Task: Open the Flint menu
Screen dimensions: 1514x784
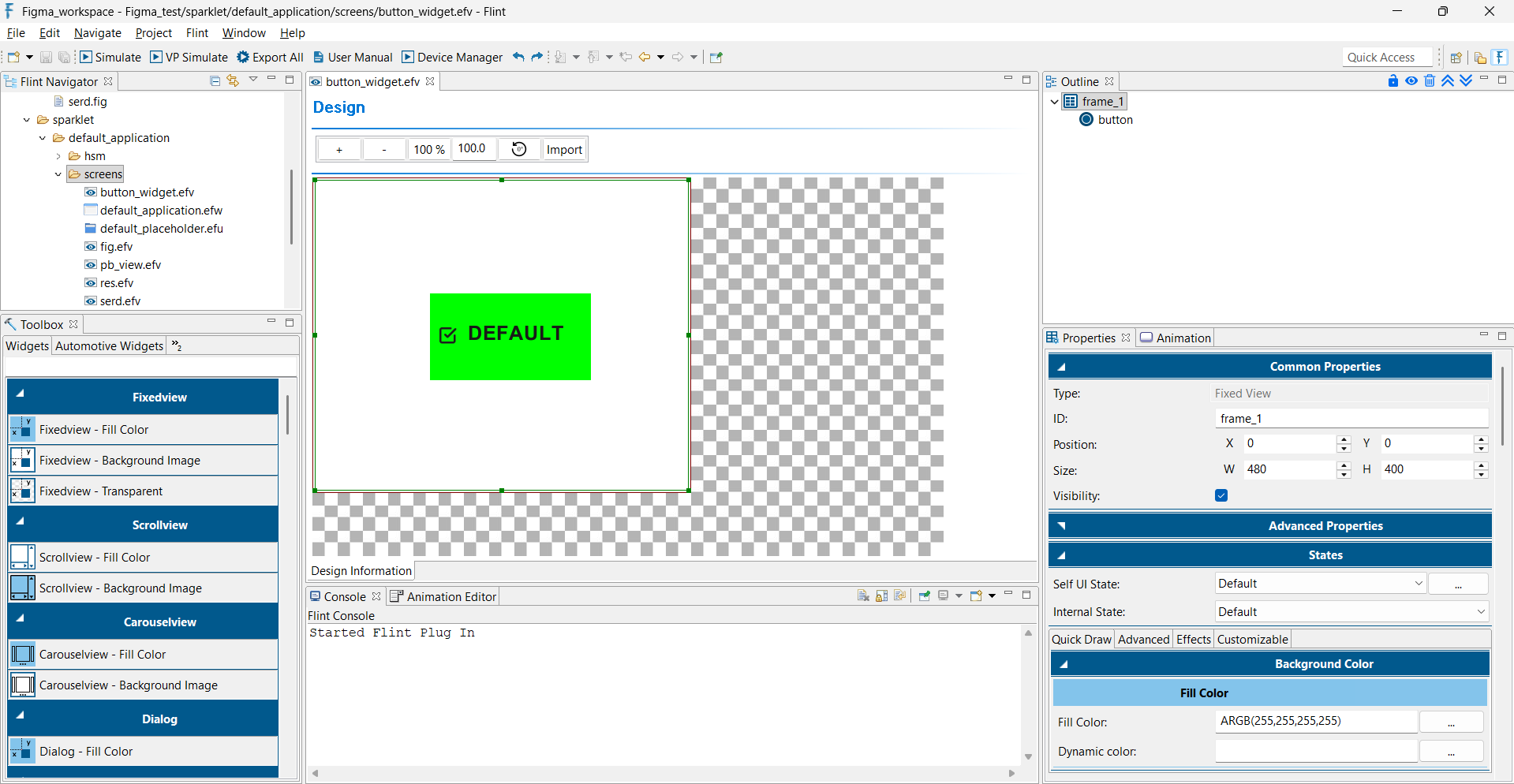Action: 197,33
